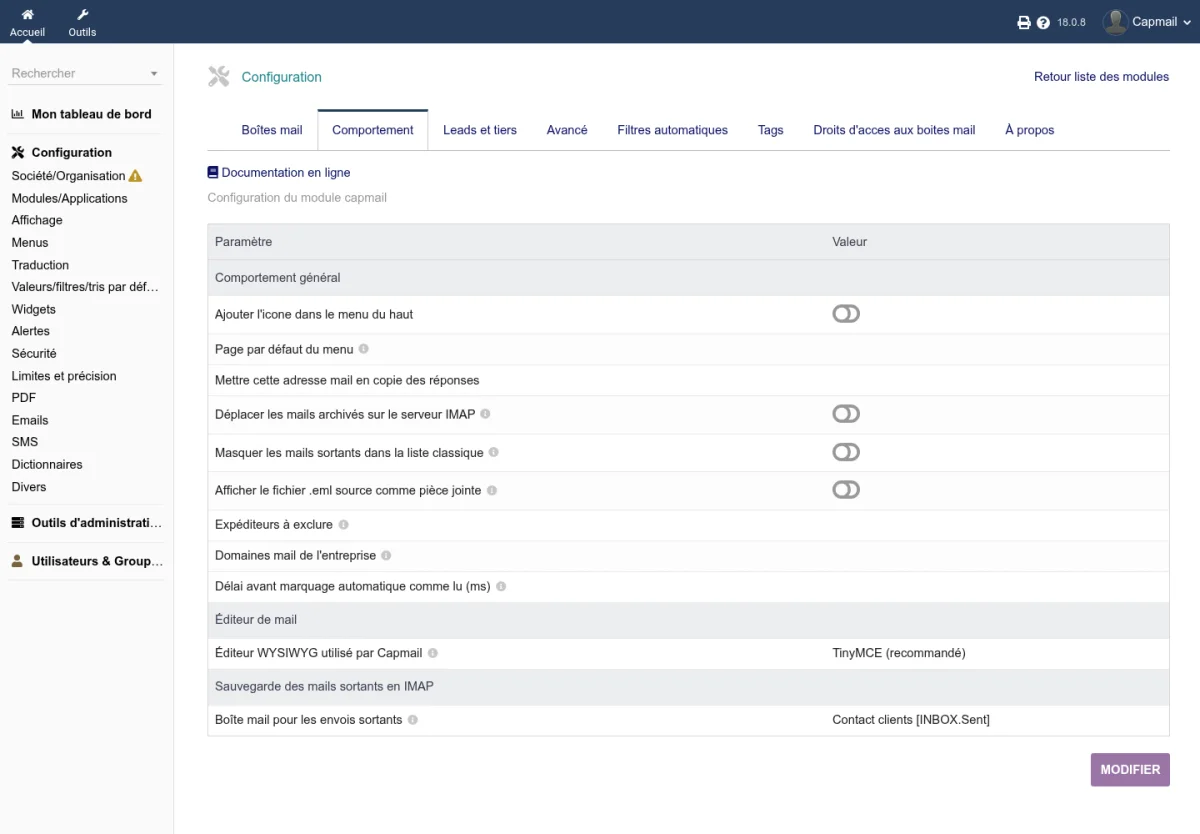Open Modules/Applications in sidebar
1200x834 pixels.
click(x=69, y=198)
